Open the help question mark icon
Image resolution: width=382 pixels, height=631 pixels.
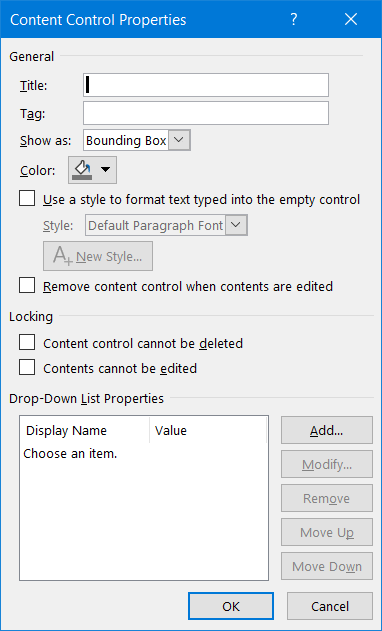294,19
